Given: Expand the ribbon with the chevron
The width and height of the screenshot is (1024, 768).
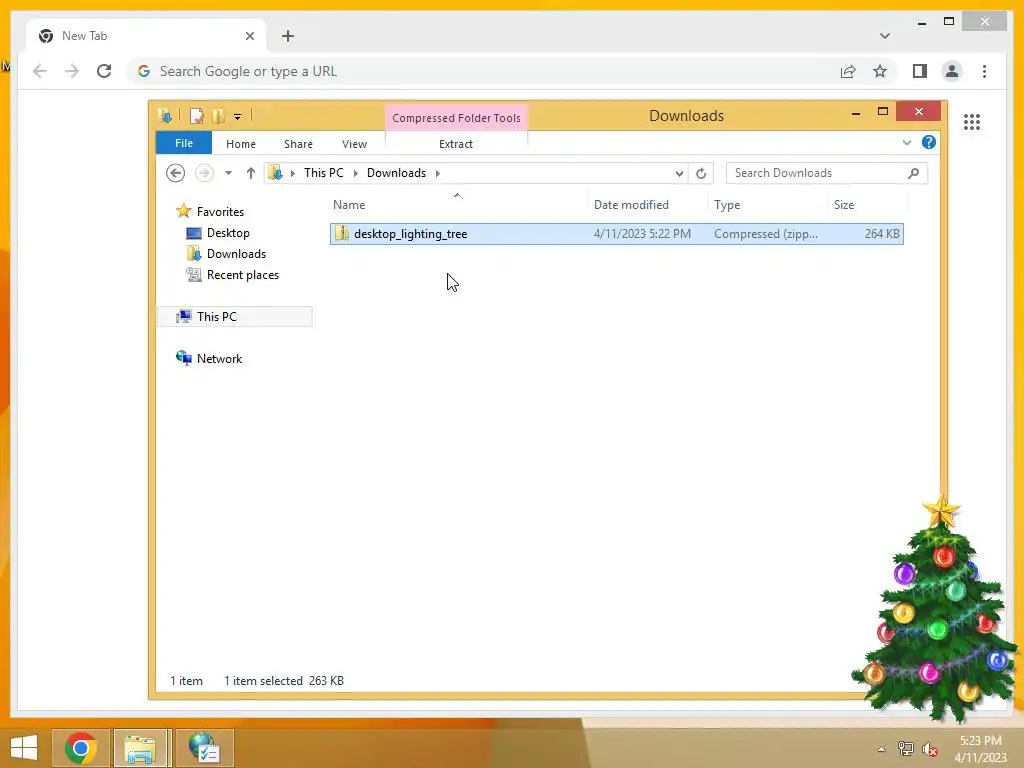Looking at the screenshot, I should pyautogui.click(x=906, y=142).
